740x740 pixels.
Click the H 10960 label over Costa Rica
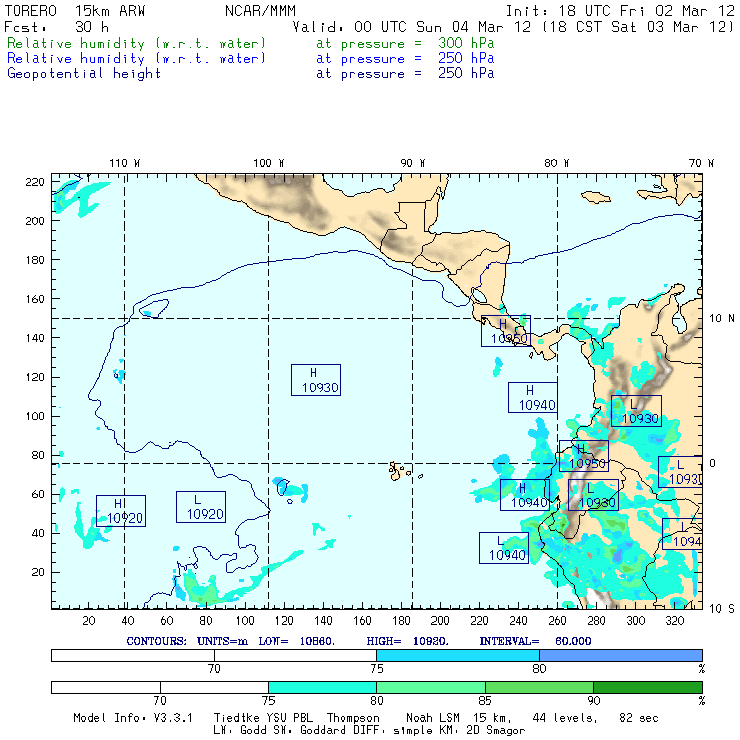(x=506, y=331)
